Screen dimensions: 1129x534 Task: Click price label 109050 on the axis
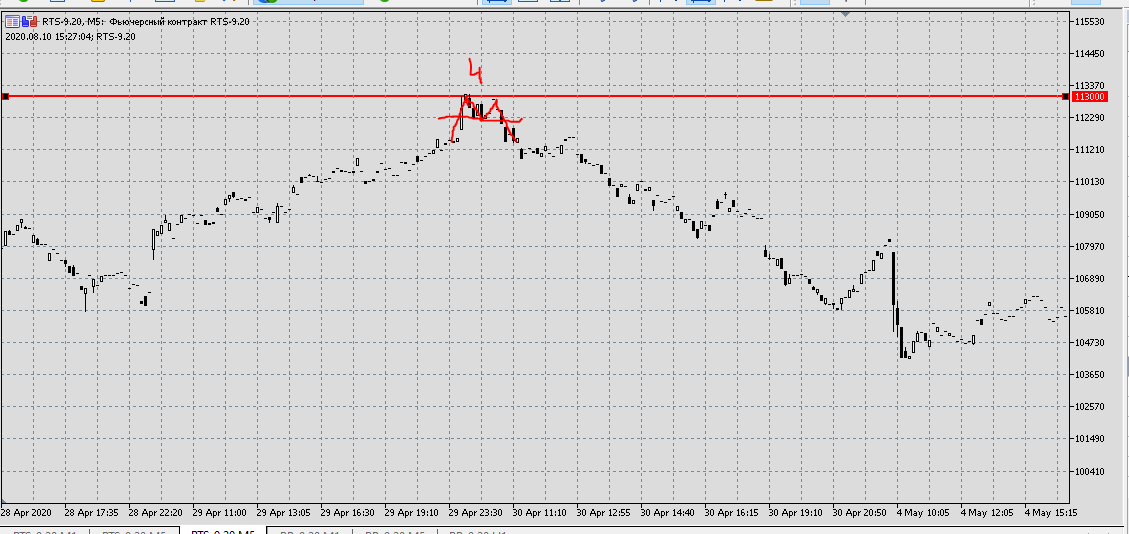pos(1089,214)
